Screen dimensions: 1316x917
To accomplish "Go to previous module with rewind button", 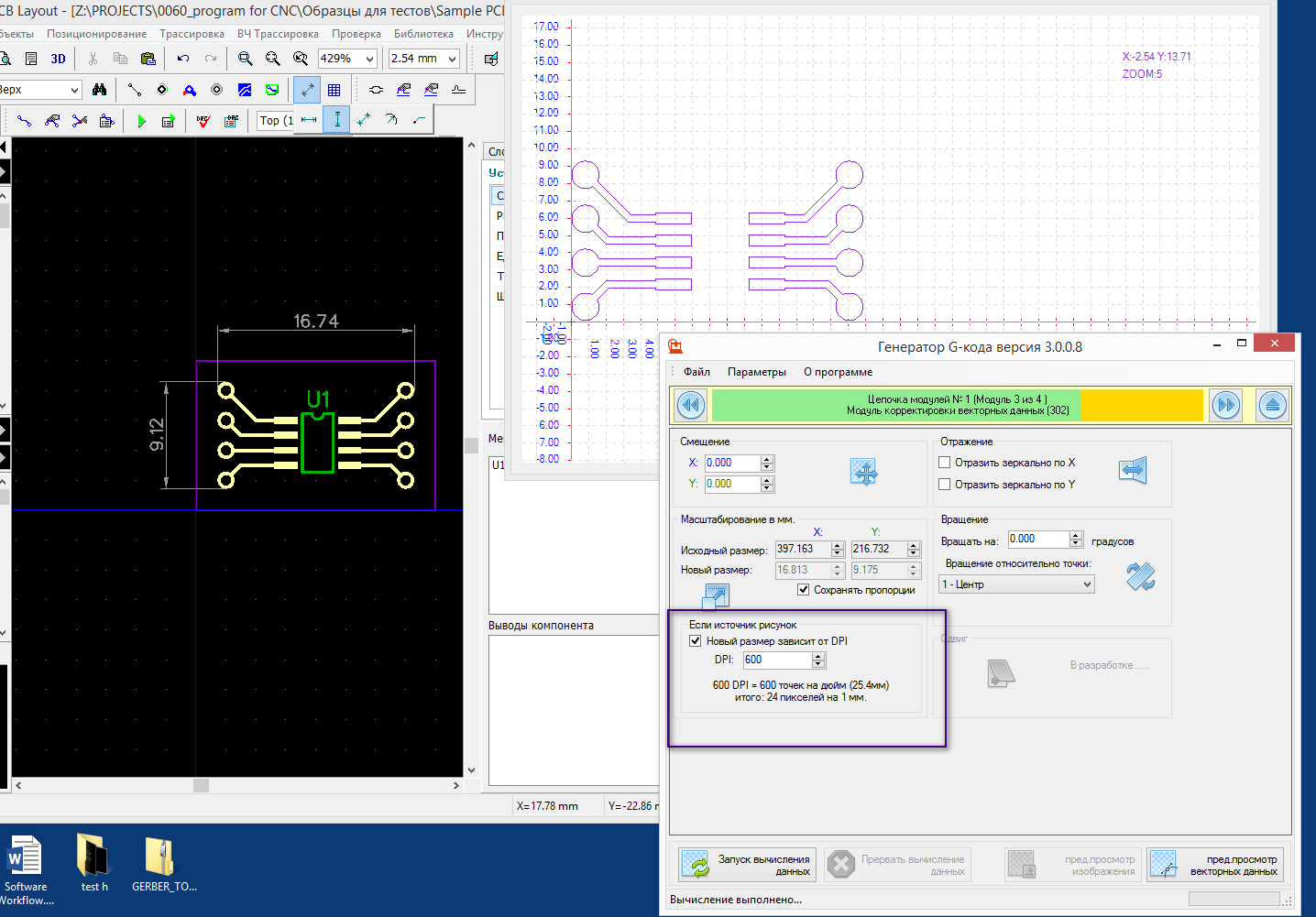I will [691, 405].
